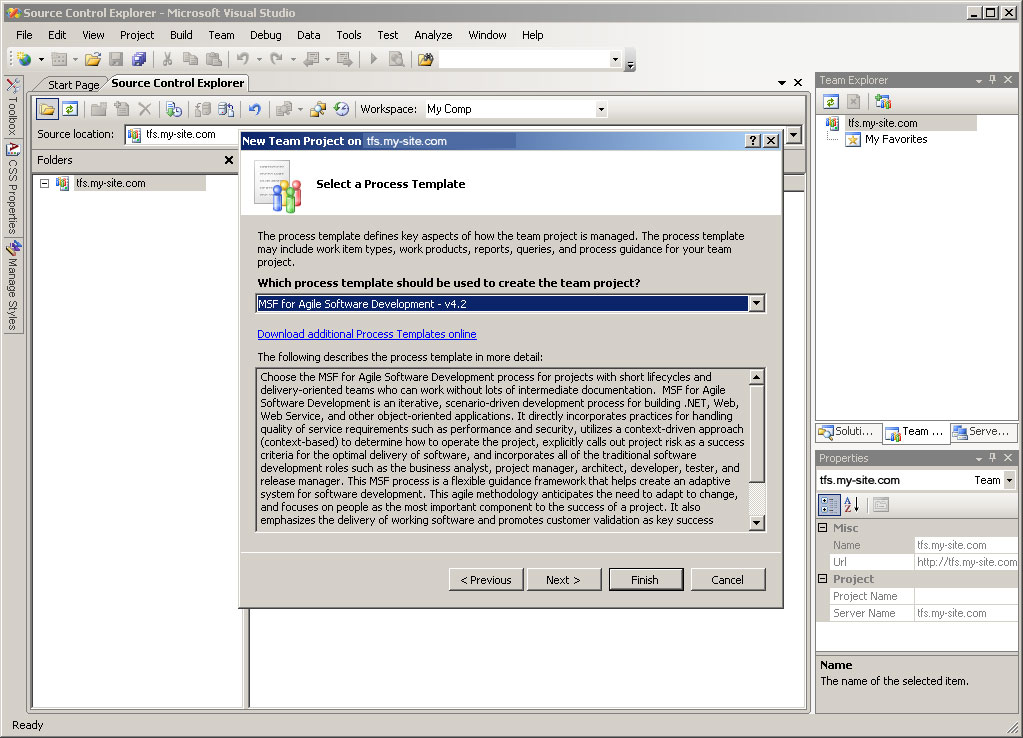The height and width of the screenshot is (738, 1023).
Task: Open Team Explorer window position dropdown arrow
Action: click(x=979, y=80)
